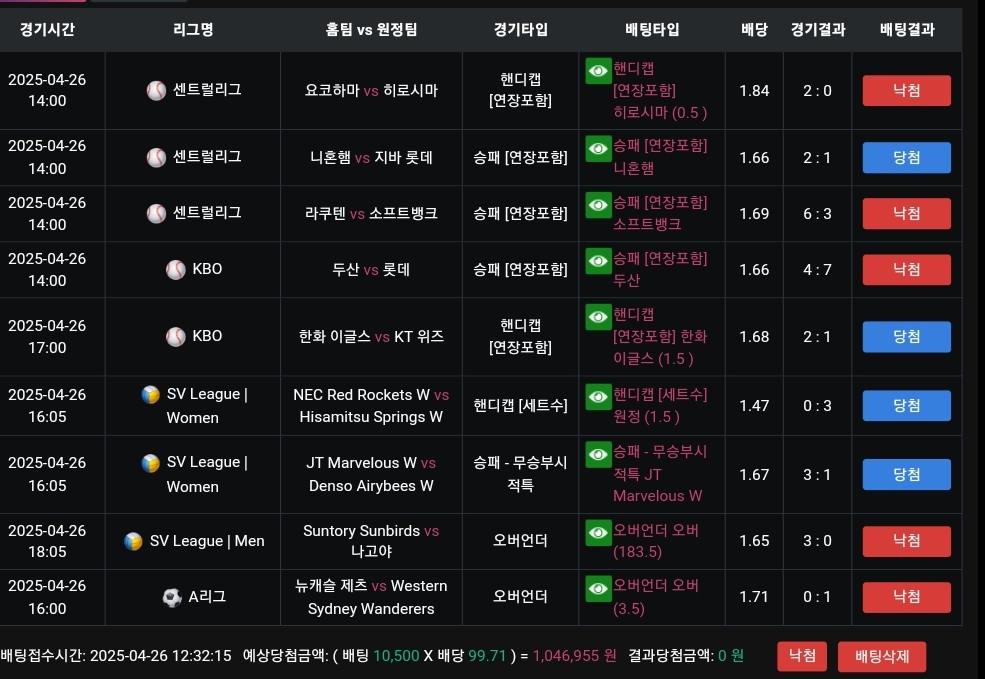Click the green eye icon in the 요코하마 row
Image resolution: width=985 pixels, height=679 pixels.
click(x=598, y=70)
